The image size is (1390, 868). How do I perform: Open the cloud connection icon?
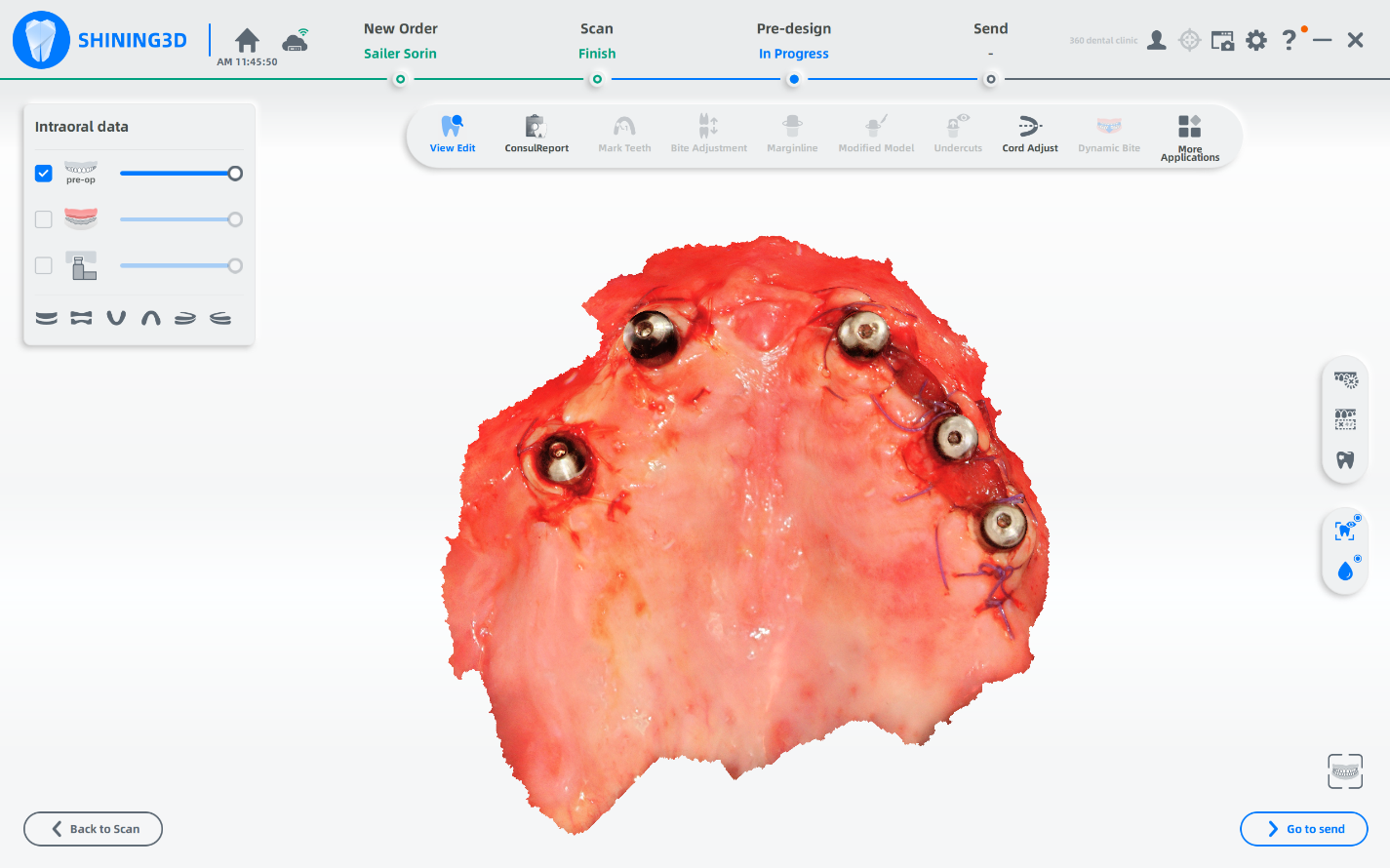coord(295,41)
